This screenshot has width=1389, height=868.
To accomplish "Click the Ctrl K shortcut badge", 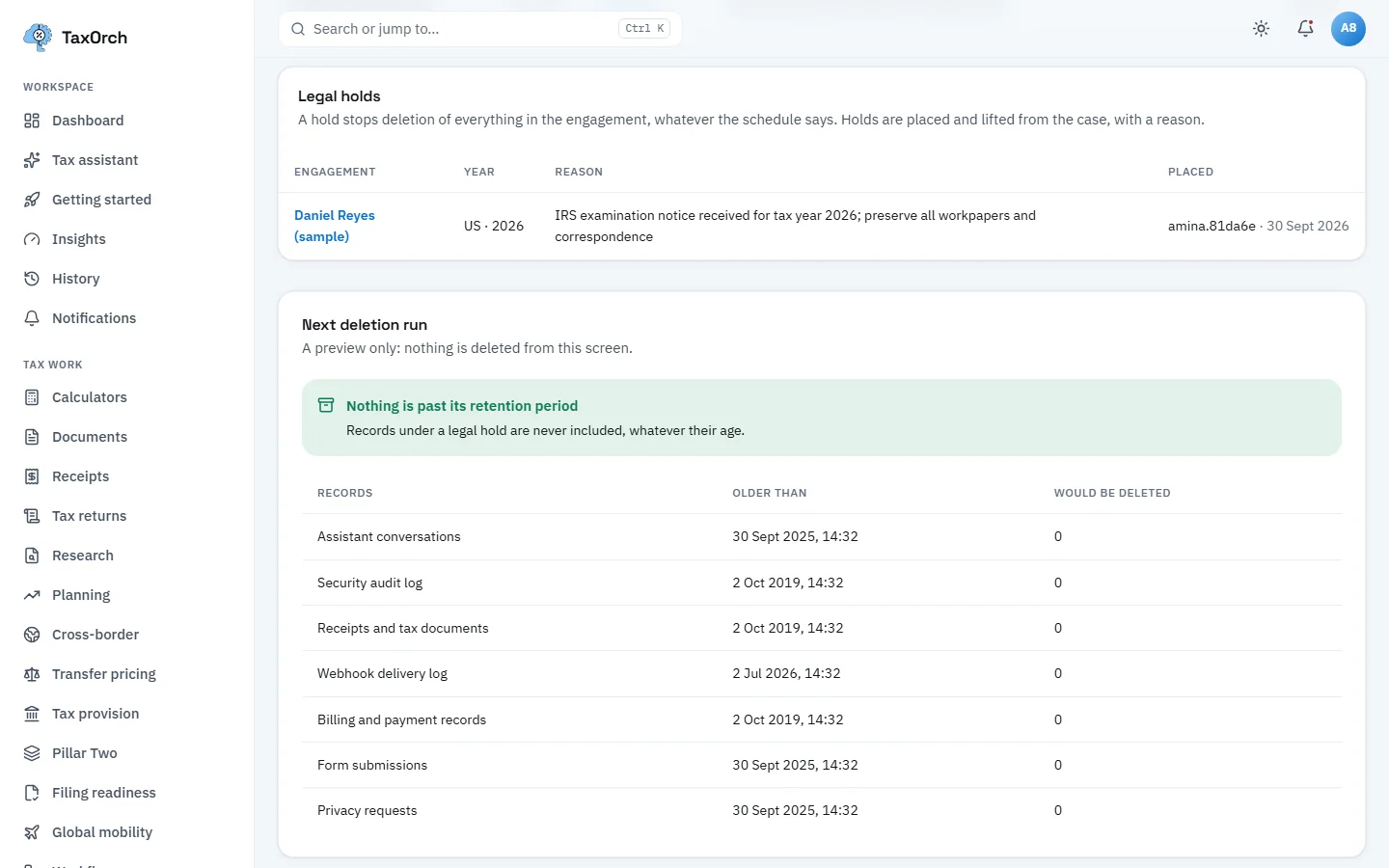I will (644, 29).
